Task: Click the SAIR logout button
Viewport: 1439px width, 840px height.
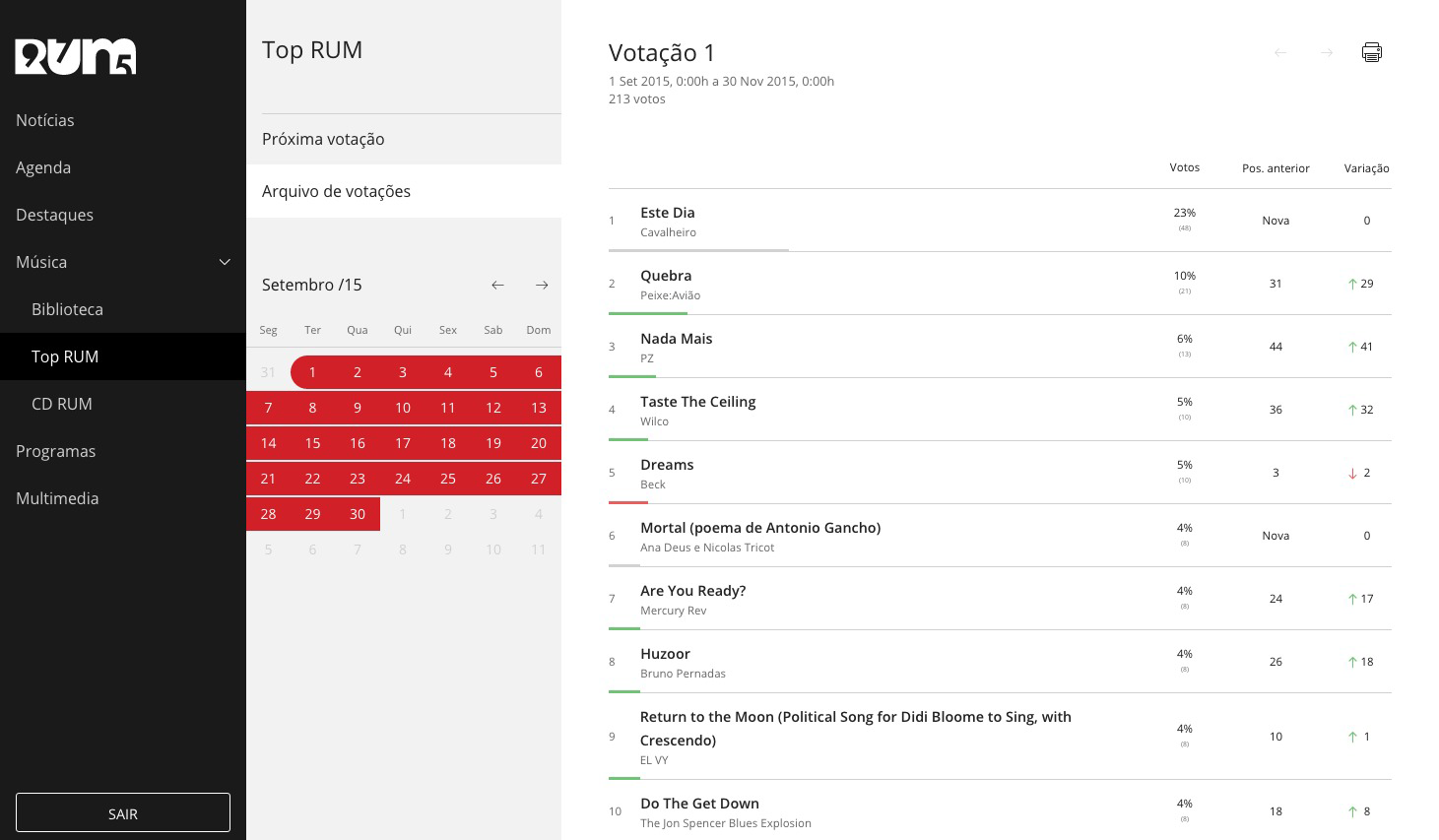Action: click(123, 813)
